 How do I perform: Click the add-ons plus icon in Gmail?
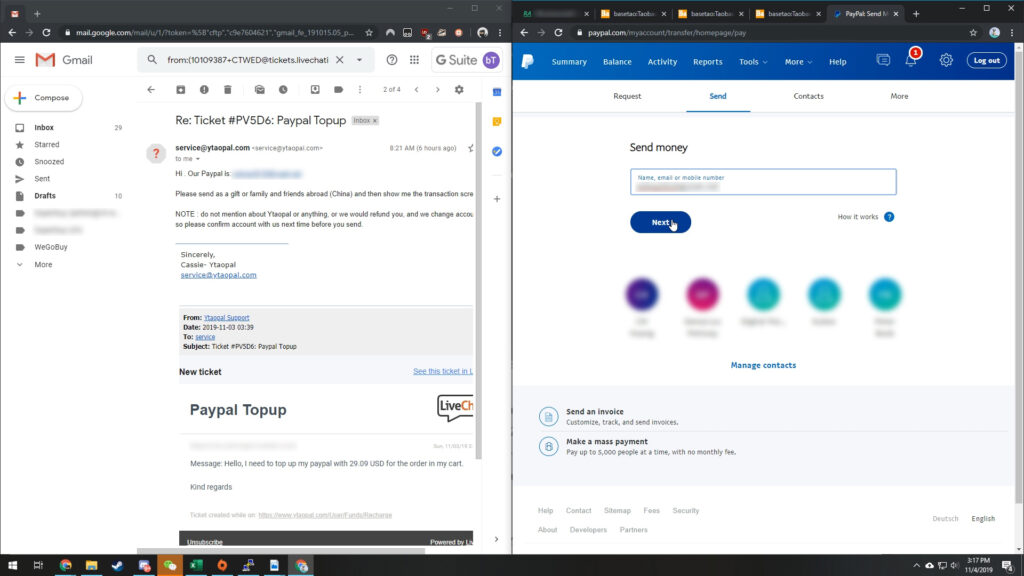[x=497, y=199]
